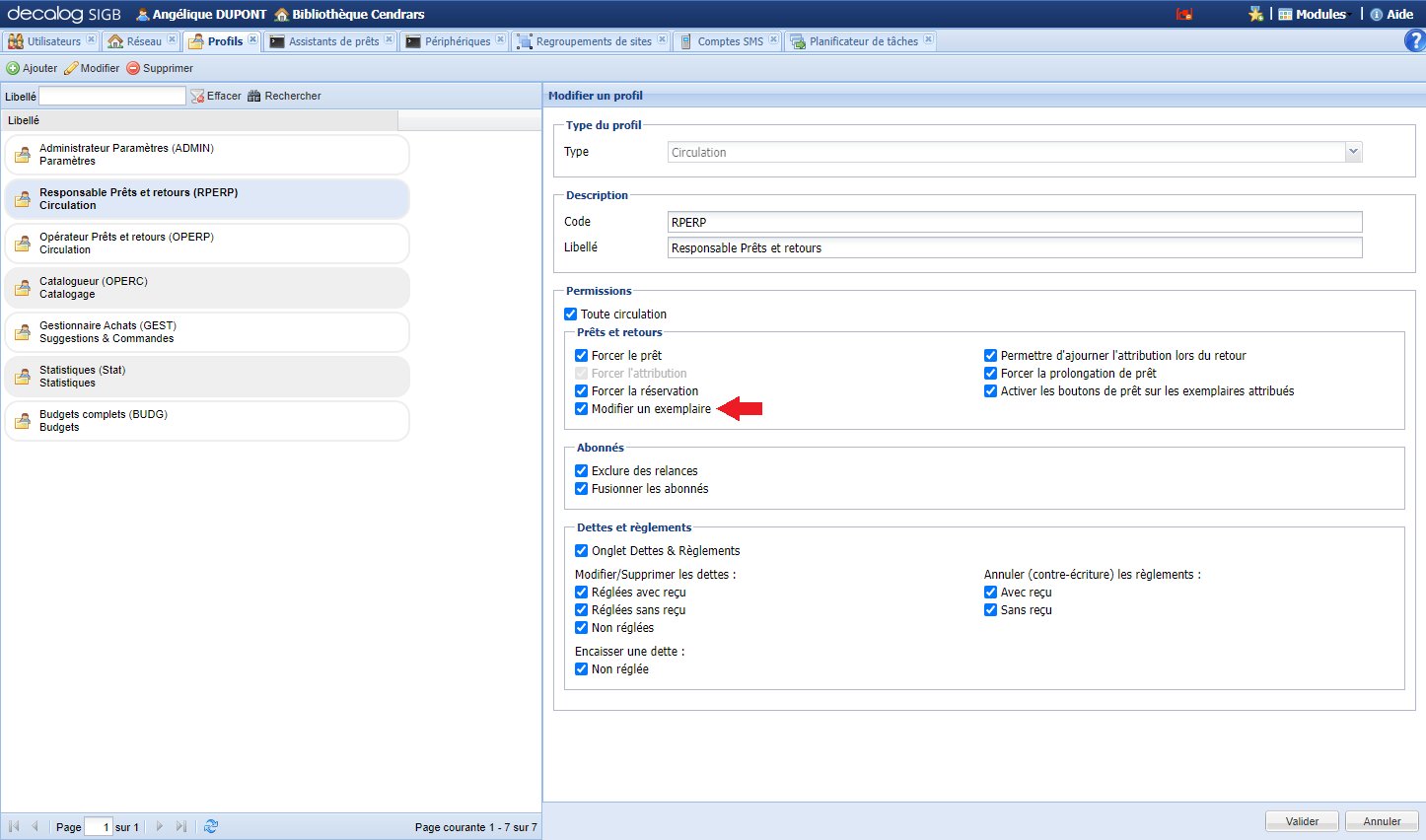Open the Modules menu
The height and width of the screenshot is (840, 1426).
tap(1312, 14)
